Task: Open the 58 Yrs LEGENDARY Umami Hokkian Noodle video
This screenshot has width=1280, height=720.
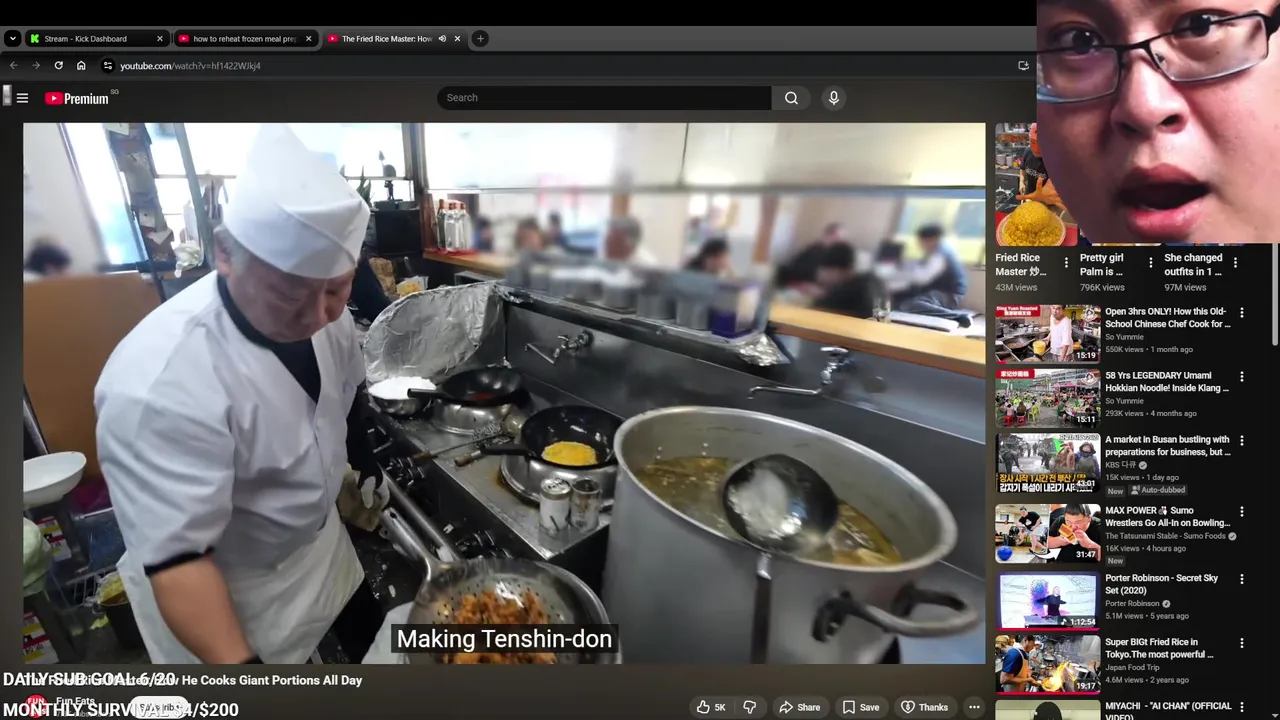Action: tap(1166, 381)
